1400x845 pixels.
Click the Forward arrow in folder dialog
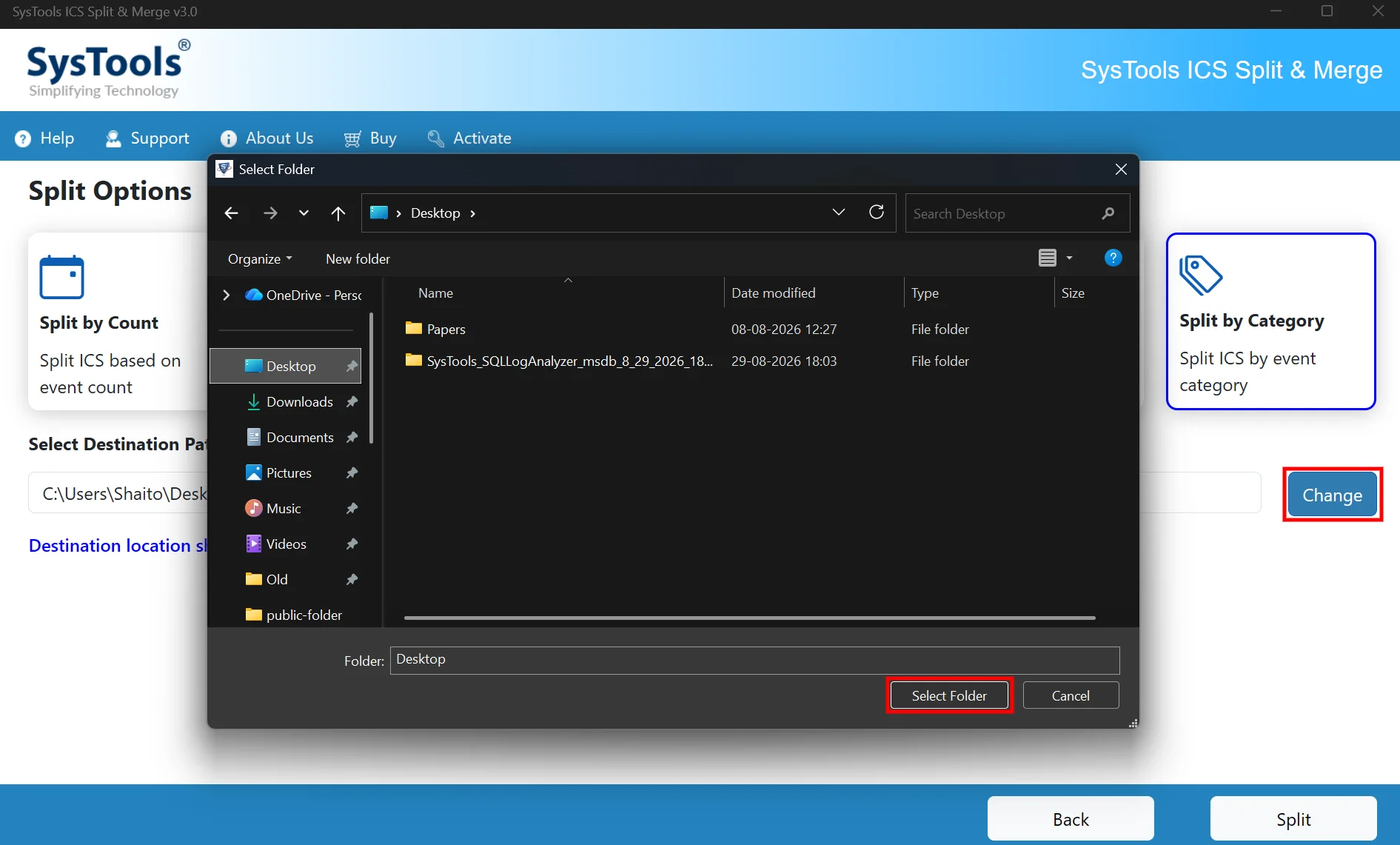(270, 213)
